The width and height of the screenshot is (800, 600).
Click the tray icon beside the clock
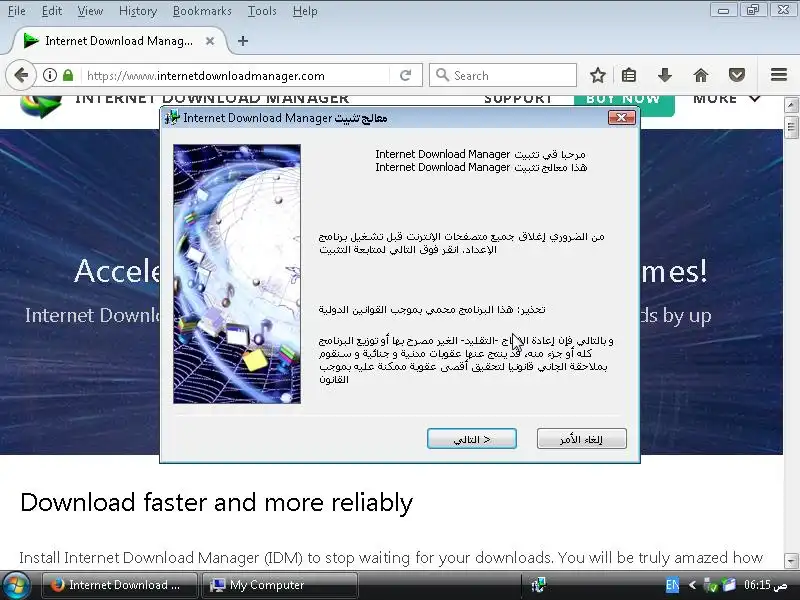pos(729,585)
